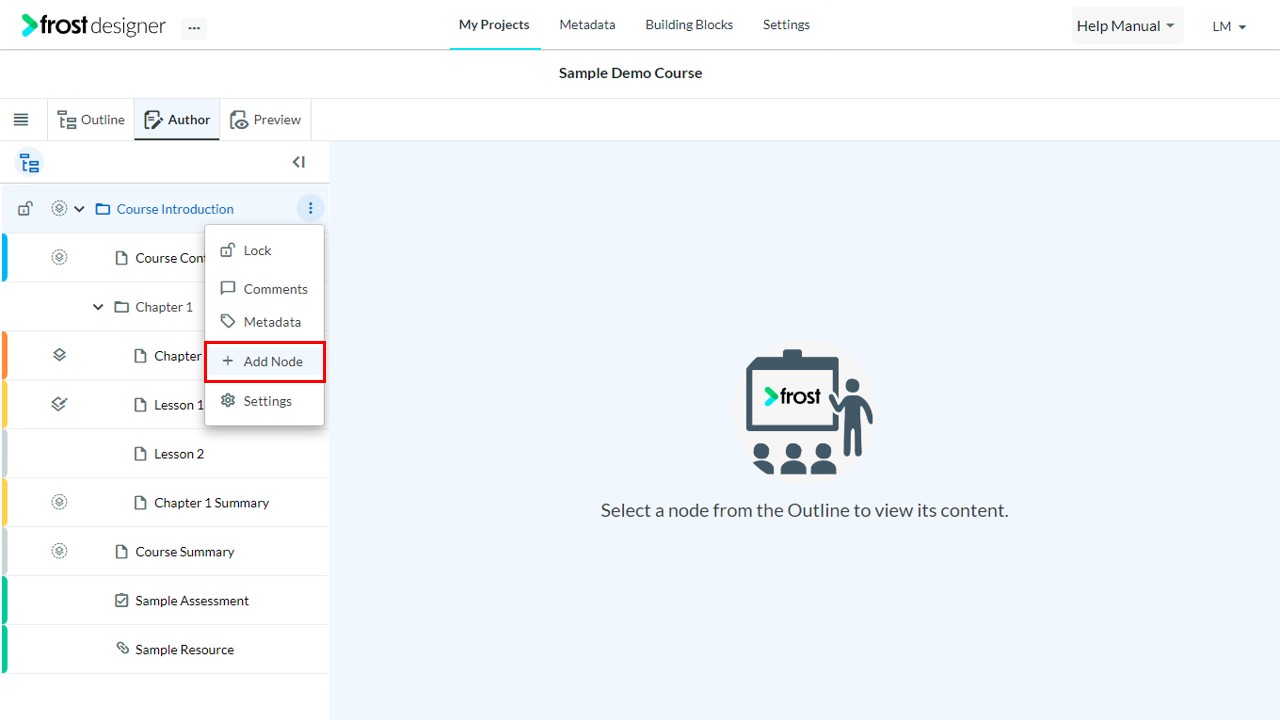The height and width of the screenshot is (720, 1280).
Task: Click the Chapter 1 folder icon
Action: tap(121, 307)
